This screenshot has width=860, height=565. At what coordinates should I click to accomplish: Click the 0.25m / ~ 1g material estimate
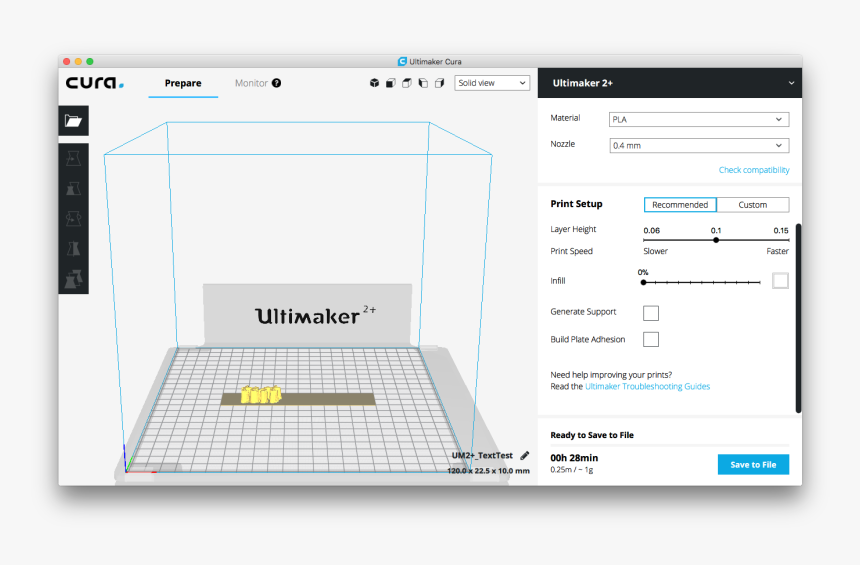click(x=572, y=470)
